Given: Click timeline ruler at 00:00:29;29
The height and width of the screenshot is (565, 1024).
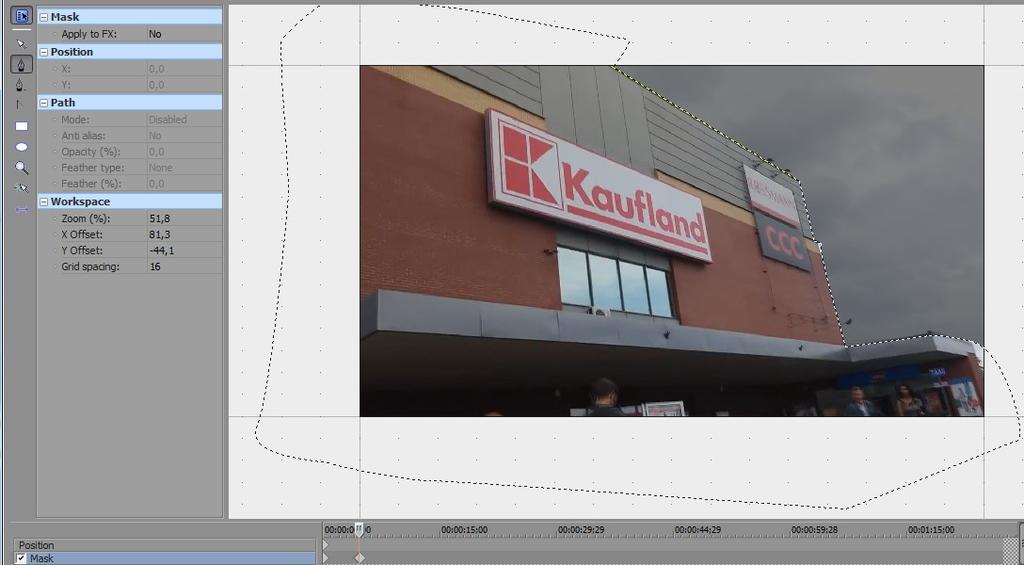Looking at the screenshot, I should click(581, 530).
